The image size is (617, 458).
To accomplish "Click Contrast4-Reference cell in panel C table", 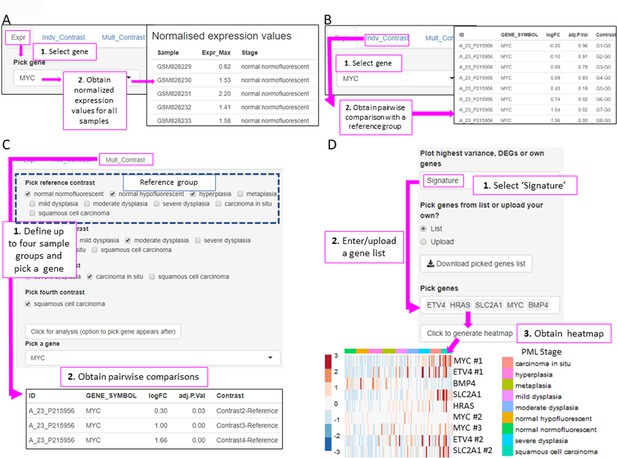I will point(247,440).
